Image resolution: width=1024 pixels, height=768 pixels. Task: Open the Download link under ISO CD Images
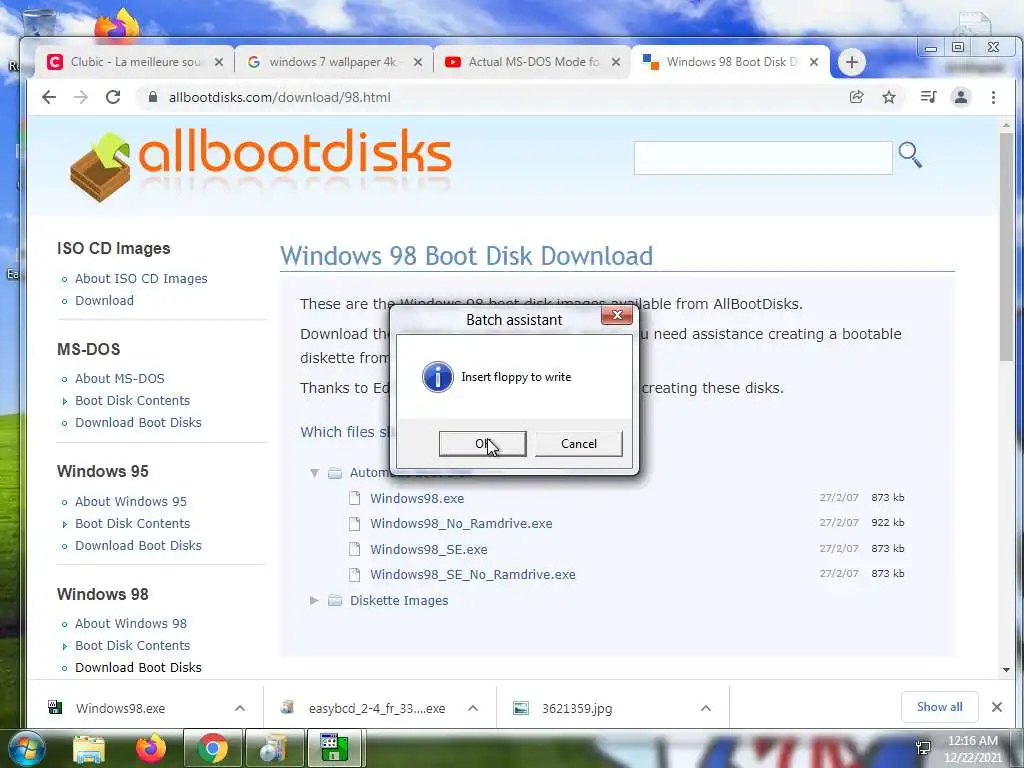(x=104, y=300)
